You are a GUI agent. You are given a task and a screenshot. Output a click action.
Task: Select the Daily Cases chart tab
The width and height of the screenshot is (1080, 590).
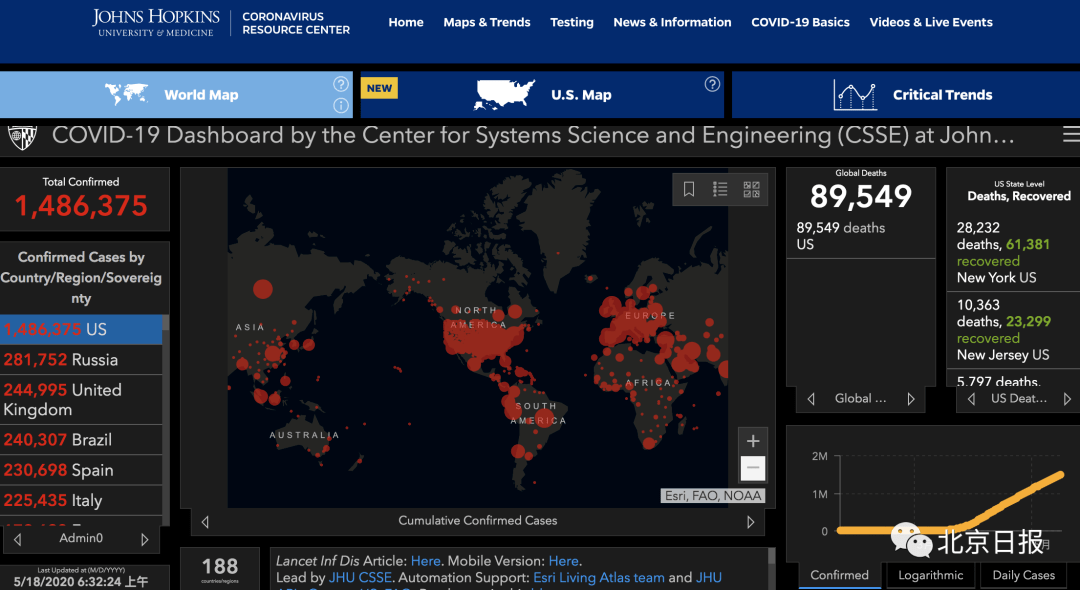coord(1024,576)
